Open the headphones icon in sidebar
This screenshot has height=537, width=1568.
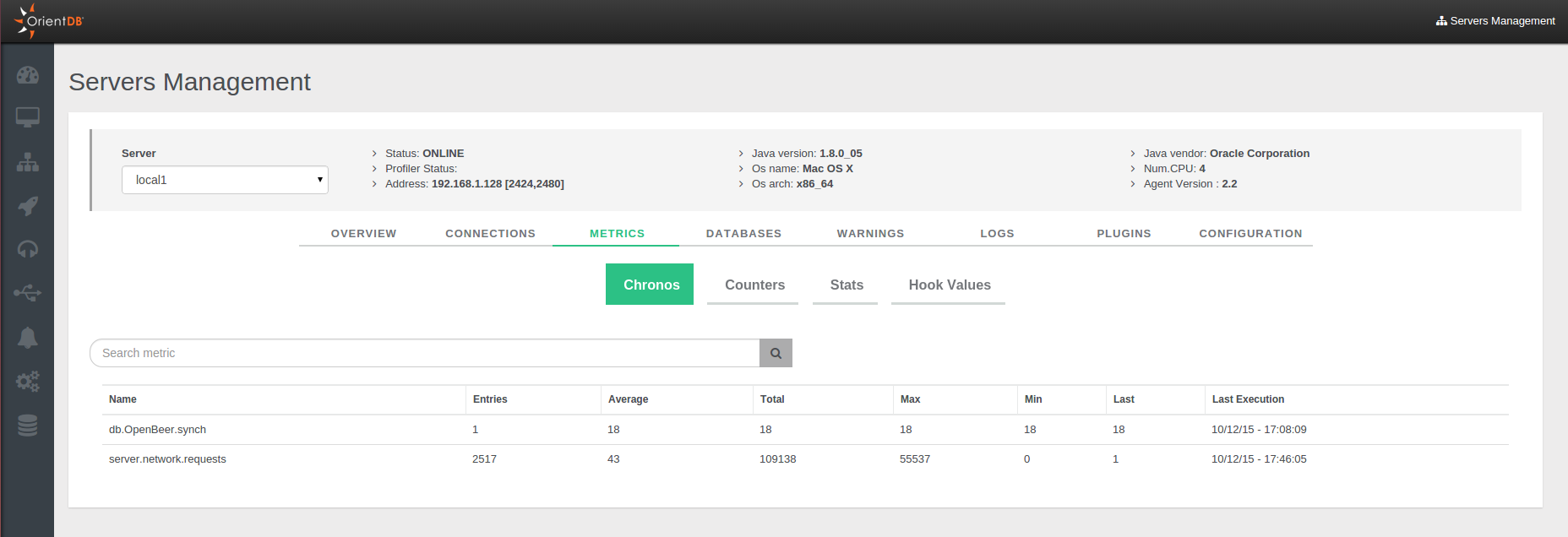point(28,250)
